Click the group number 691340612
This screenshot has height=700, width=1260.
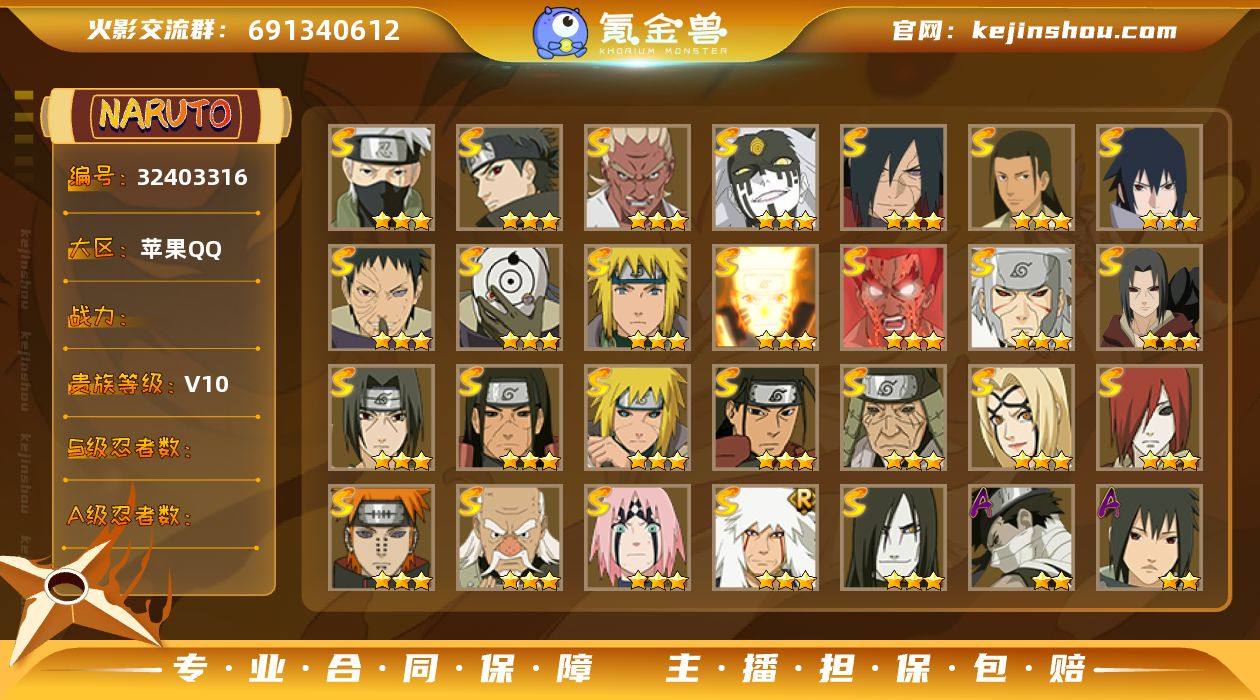[x=324, y=30]
